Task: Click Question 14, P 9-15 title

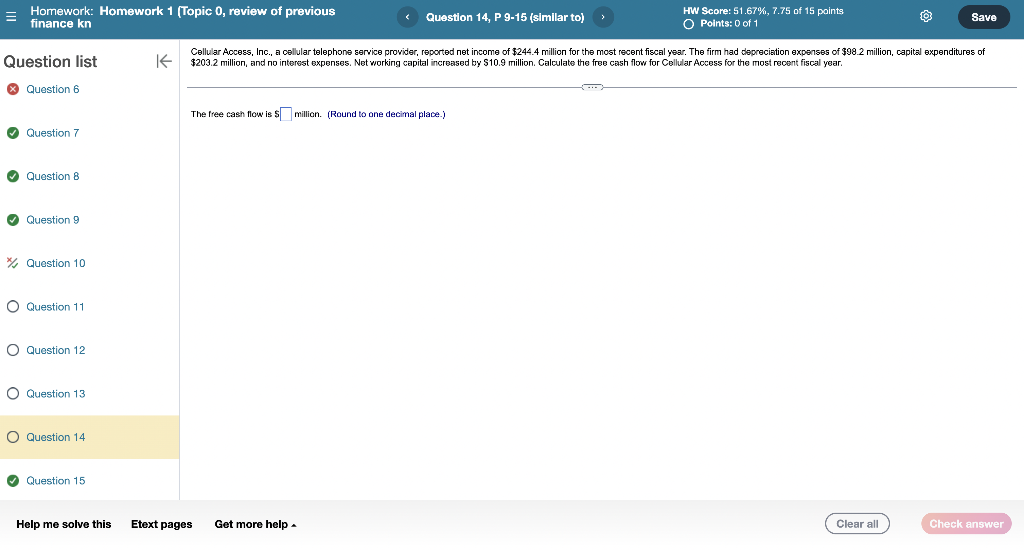Action: click(505, 17)
